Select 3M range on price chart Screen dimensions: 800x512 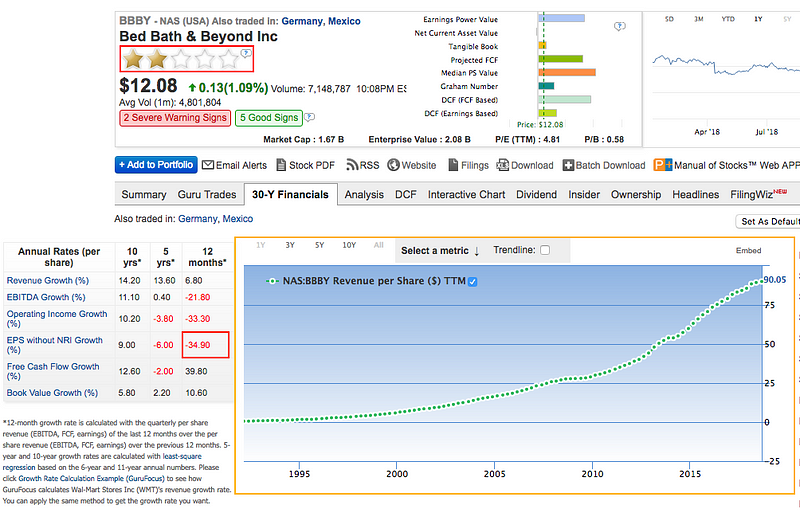pyautogui.click(x=698, y=19)
